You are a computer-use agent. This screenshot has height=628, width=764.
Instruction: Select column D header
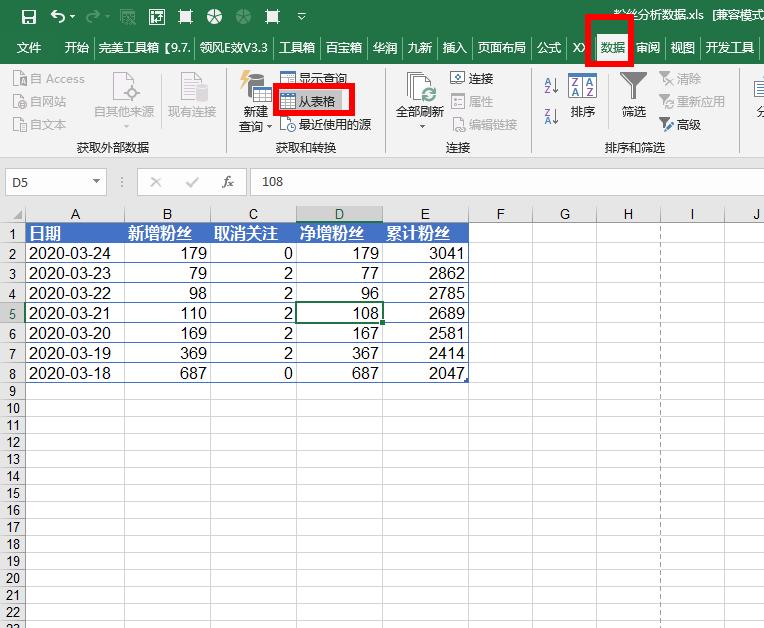(339, 214)
